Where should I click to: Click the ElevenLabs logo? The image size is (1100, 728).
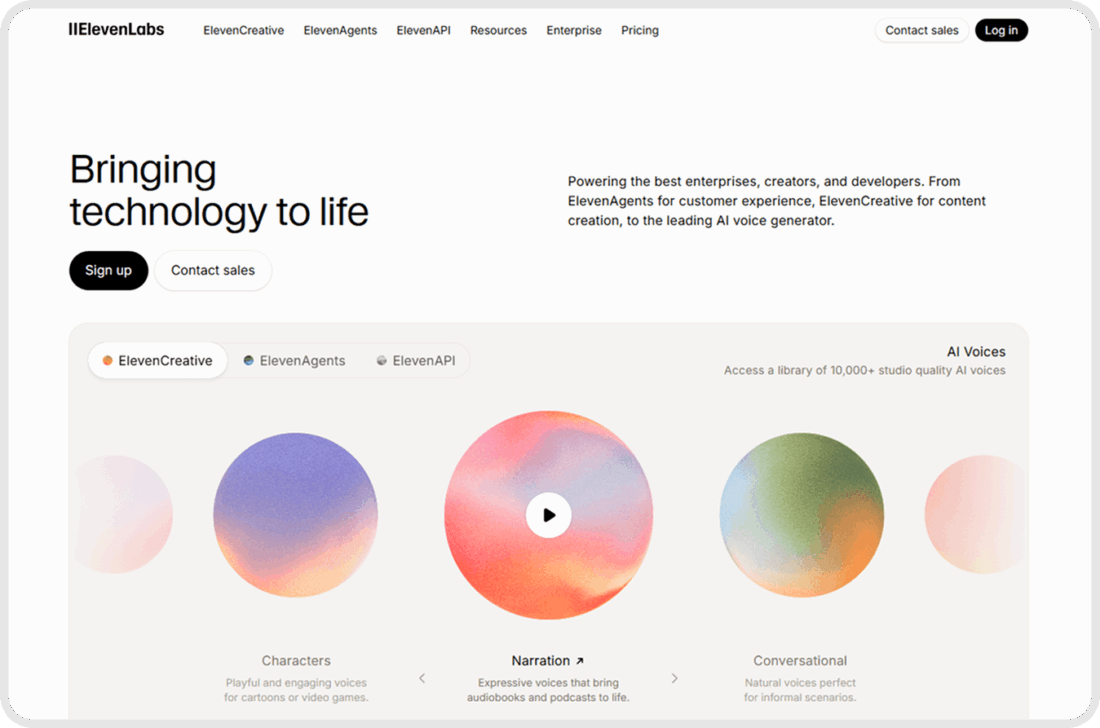point(115,29)
